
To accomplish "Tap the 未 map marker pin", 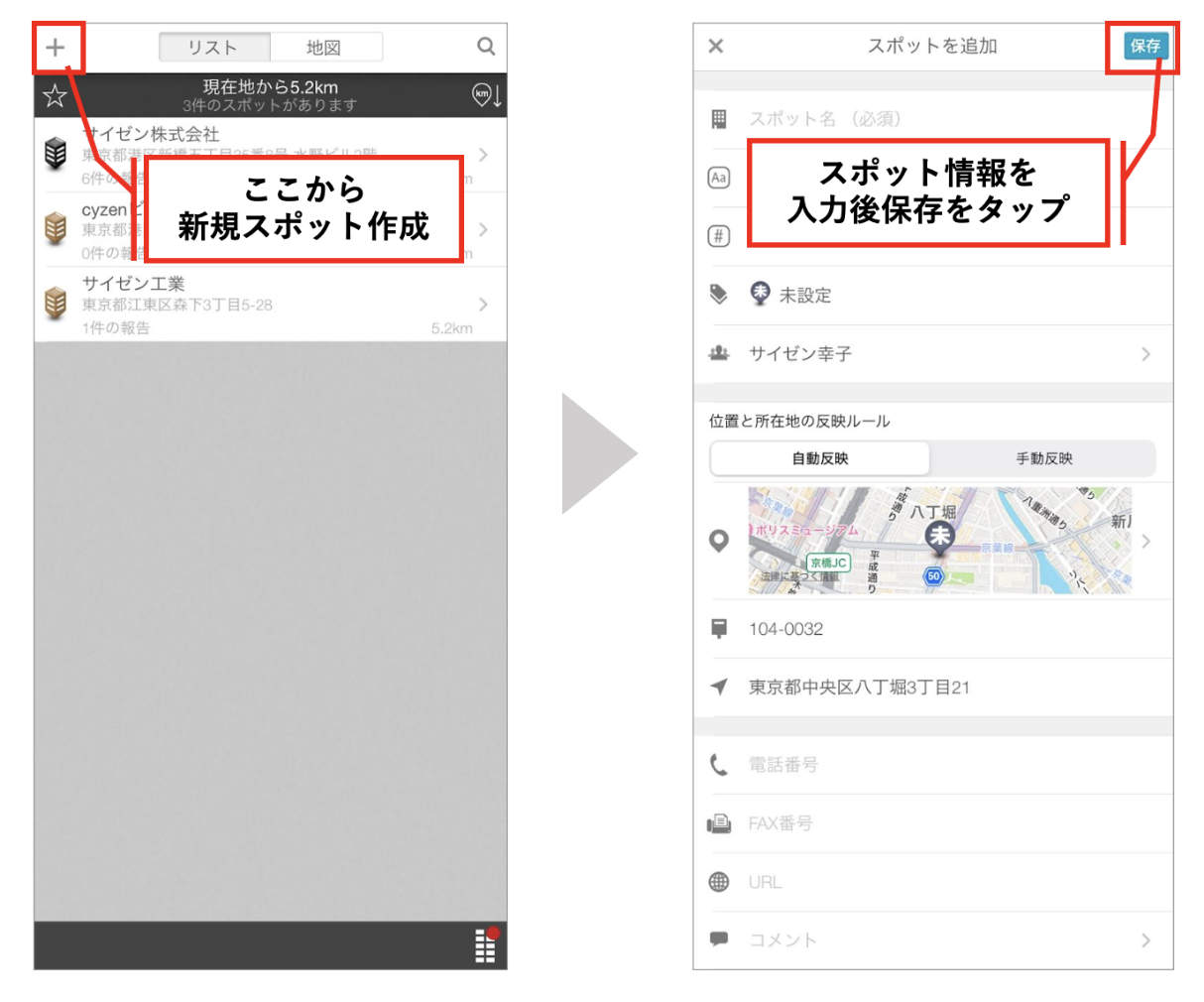I will [x=939, y=539].
